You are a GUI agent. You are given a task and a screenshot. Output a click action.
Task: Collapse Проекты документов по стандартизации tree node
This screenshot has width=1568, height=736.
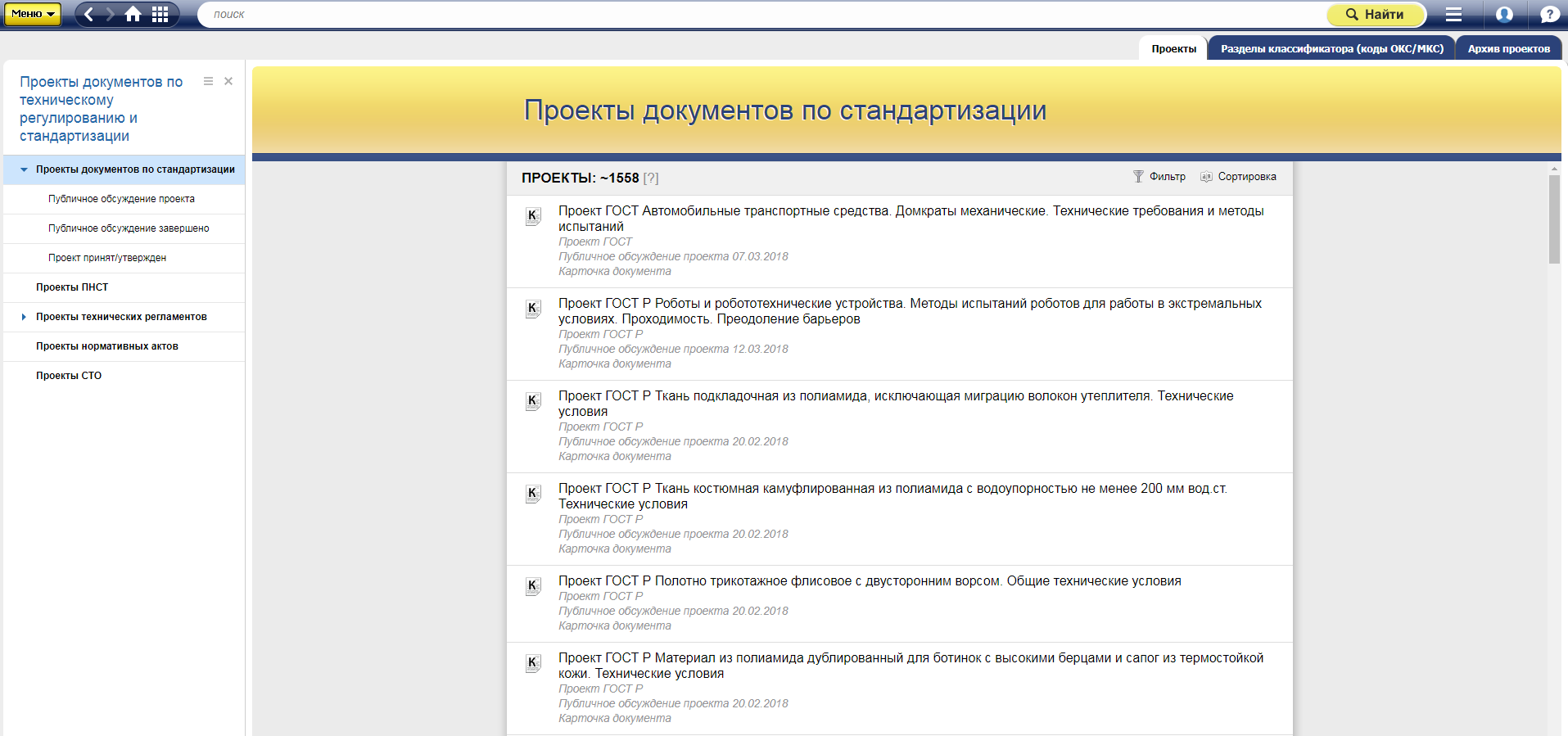tap(24, 169)
